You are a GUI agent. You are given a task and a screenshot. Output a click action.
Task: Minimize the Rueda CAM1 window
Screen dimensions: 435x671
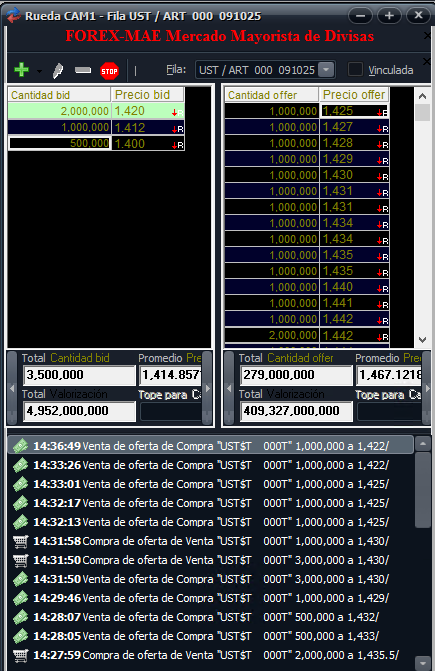point(360,16)
